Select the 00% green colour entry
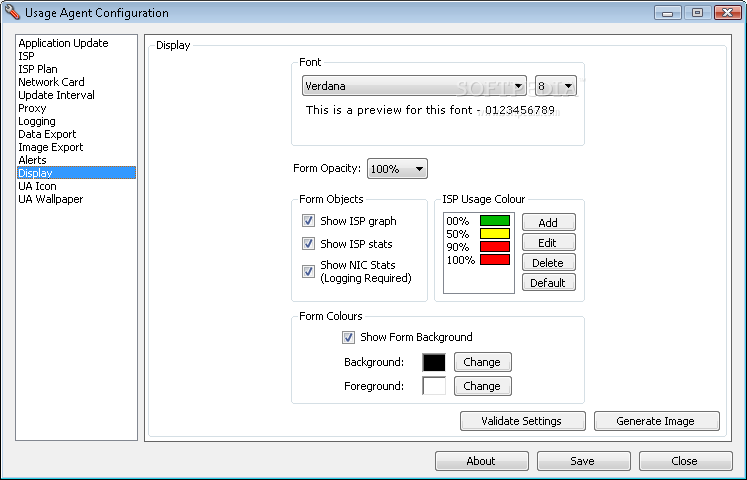This screenshot has width=747, height=480. click(x=478, y=221)
